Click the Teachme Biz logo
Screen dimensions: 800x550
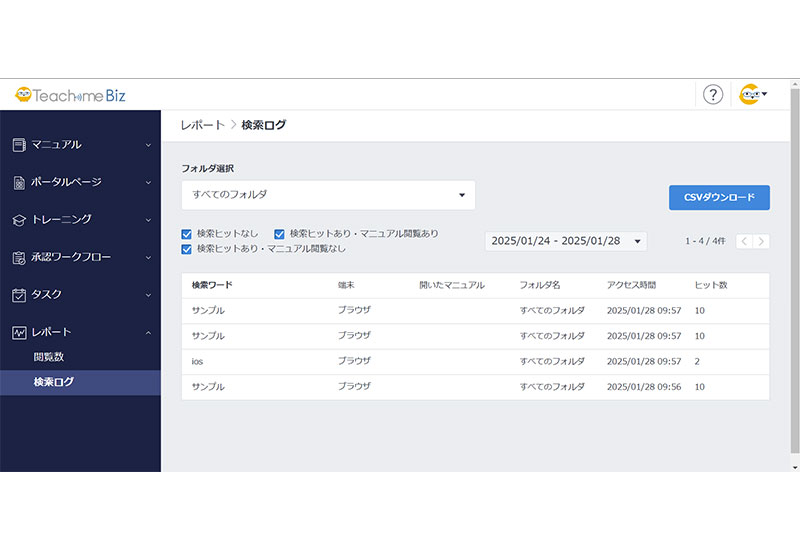[x=68, y=95]
